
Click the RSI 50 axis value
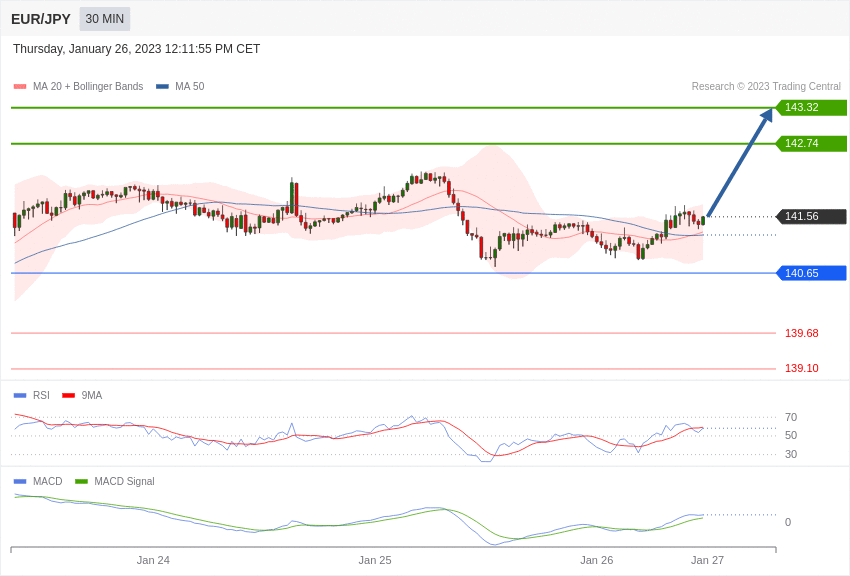coord(791,435)
